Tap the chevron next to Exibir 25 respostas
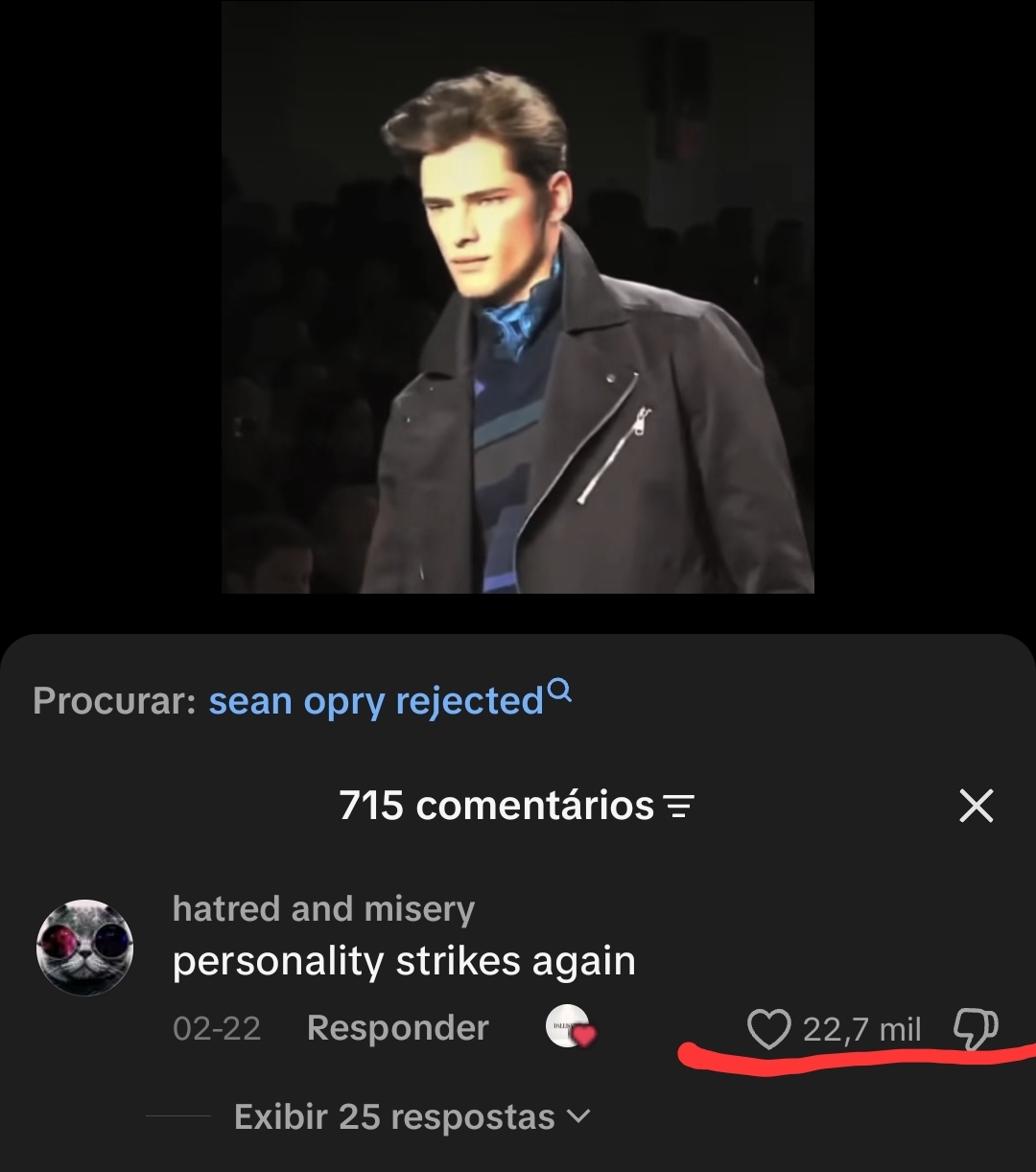Screen dimensions: 1036x1172 578,1116
